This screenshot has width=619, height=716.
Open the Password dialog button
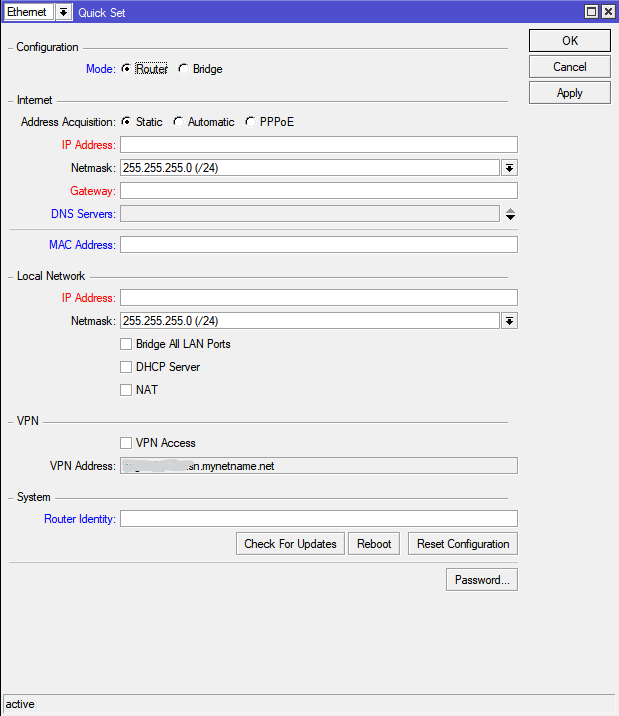click(481, 580)
